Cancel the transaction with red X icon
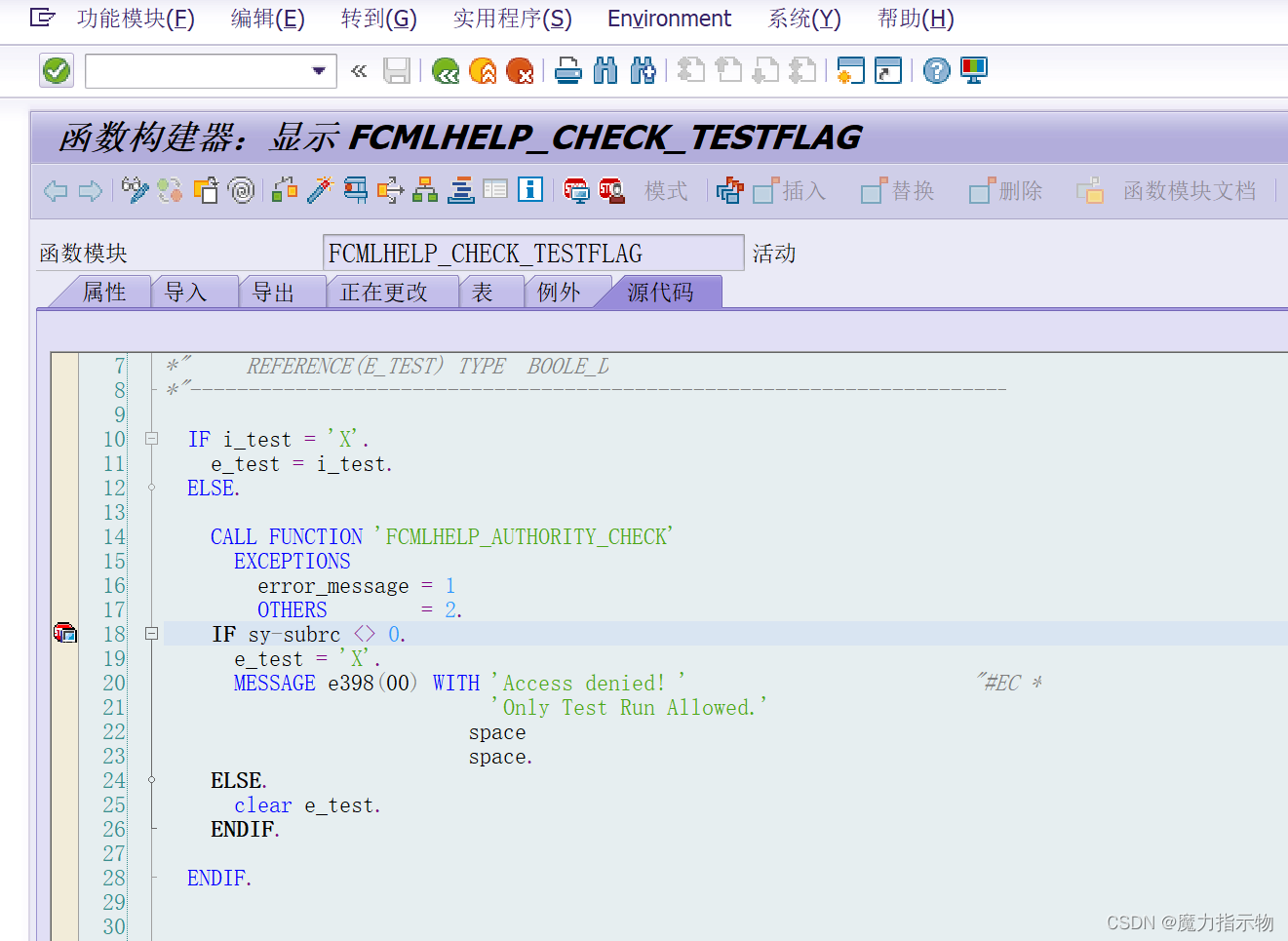 coord(520,70)
